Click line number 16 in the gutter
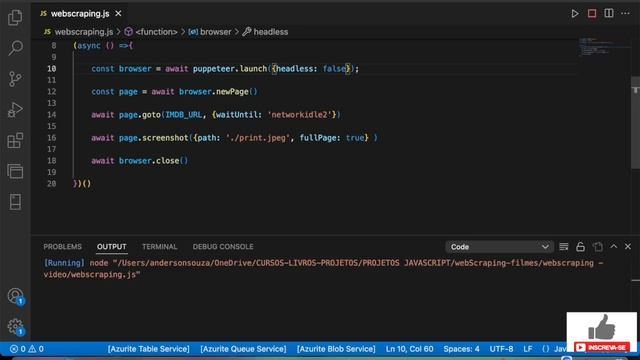Viewport: 640px width, 360px height. tap(51, 138)
